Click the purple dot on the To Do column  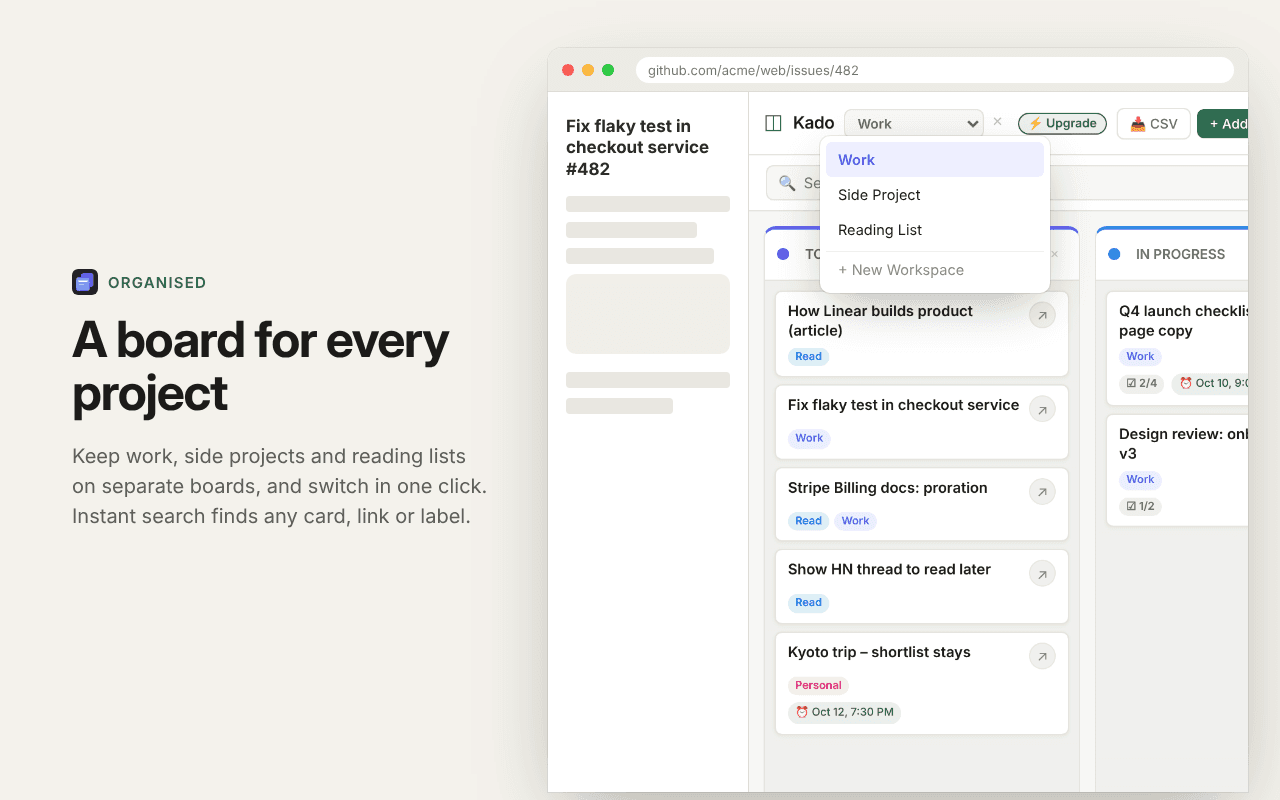click(x=783, y=254)
